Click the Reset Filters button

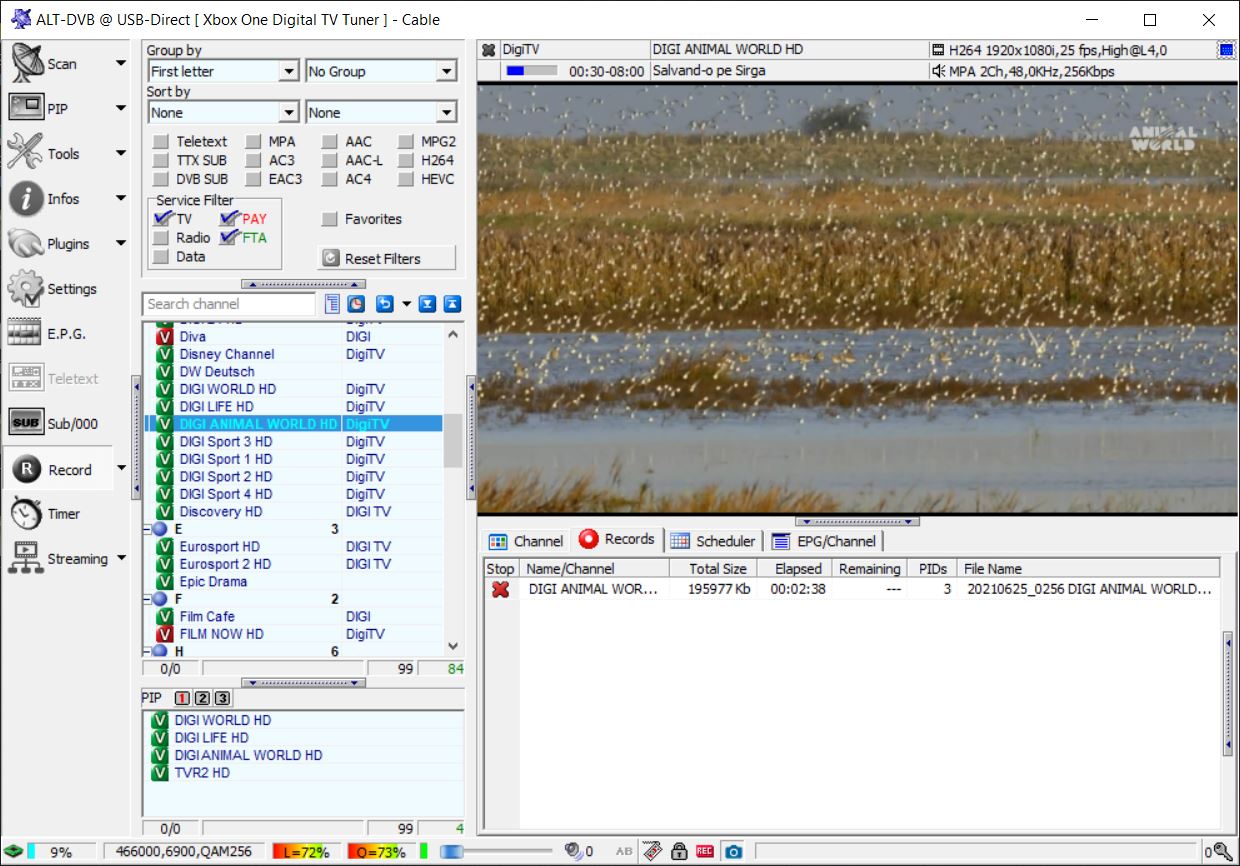386,258
